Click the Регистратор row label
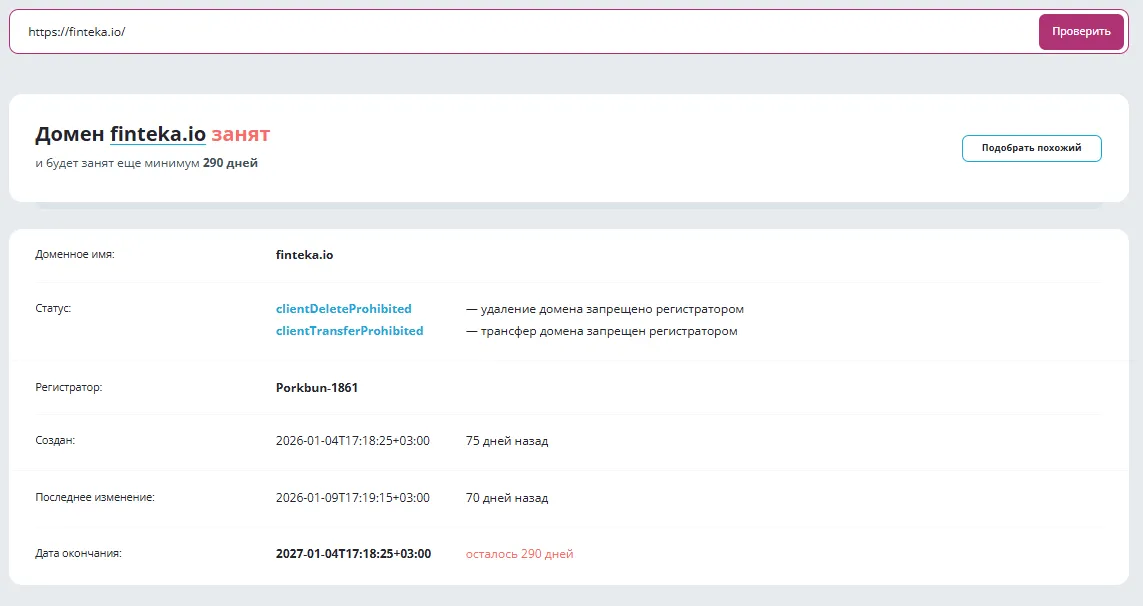The height and width of the screenshot is (606, 1143). (x=69, y=387)
